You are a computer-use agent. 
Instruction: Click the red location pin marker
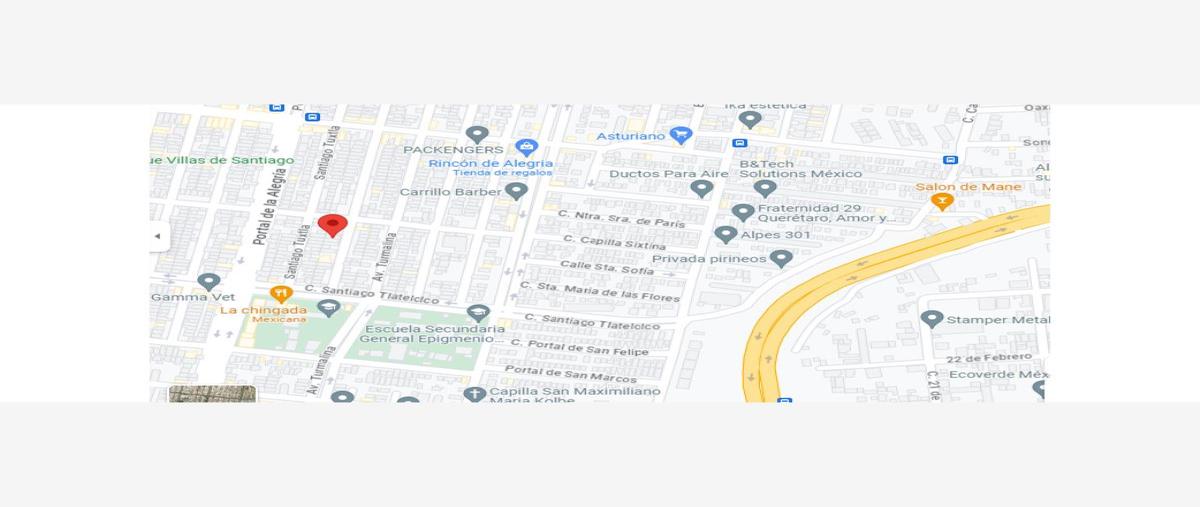point(333,225)
